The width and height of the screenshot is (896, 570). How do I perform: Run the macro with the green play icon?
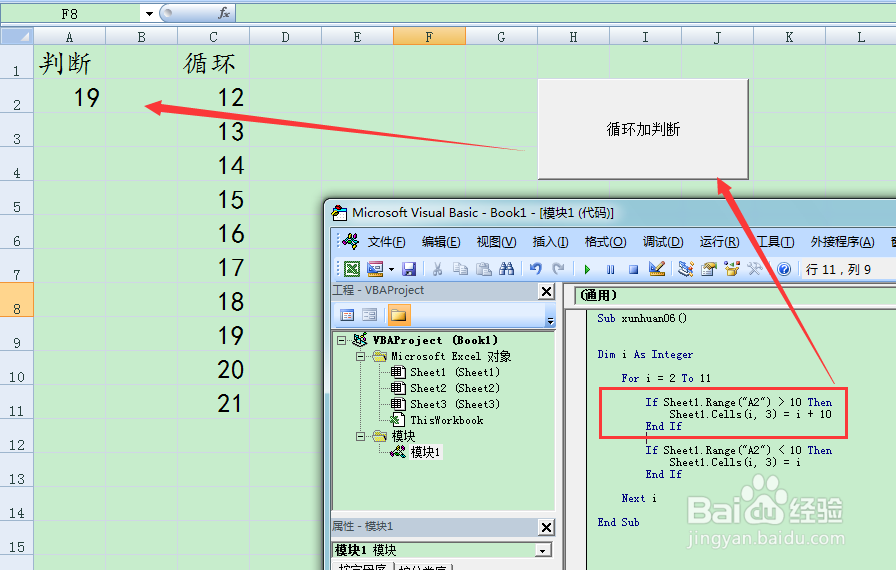click(587, 269)
